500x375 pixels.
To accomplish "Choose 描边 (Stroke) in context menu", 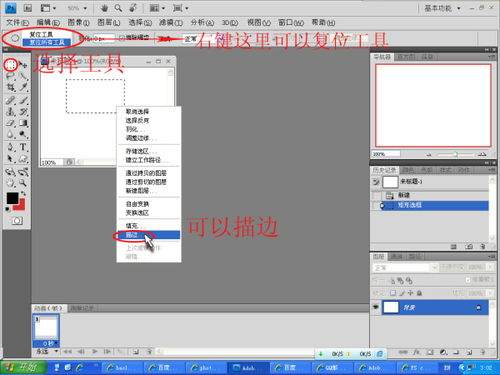I will [148, 235].
